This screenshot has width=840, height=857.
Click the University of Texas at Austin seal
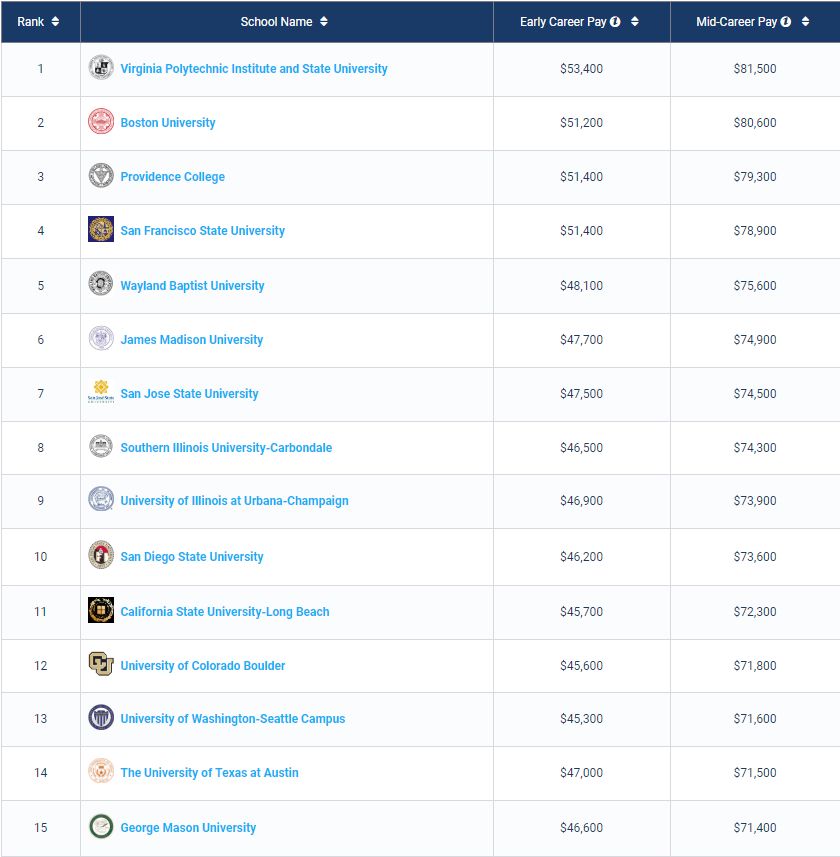click(x=101, y=771)
